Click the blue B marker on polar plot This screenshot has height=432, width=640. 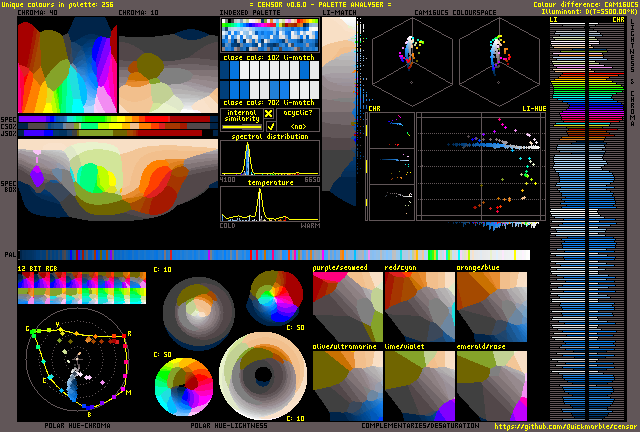88,412
